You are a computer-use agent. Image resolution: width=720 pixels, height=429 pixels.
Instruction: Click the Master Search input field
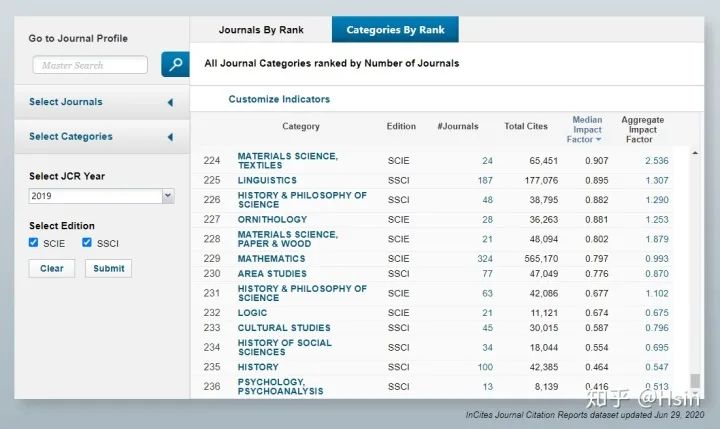click(90, 65)
